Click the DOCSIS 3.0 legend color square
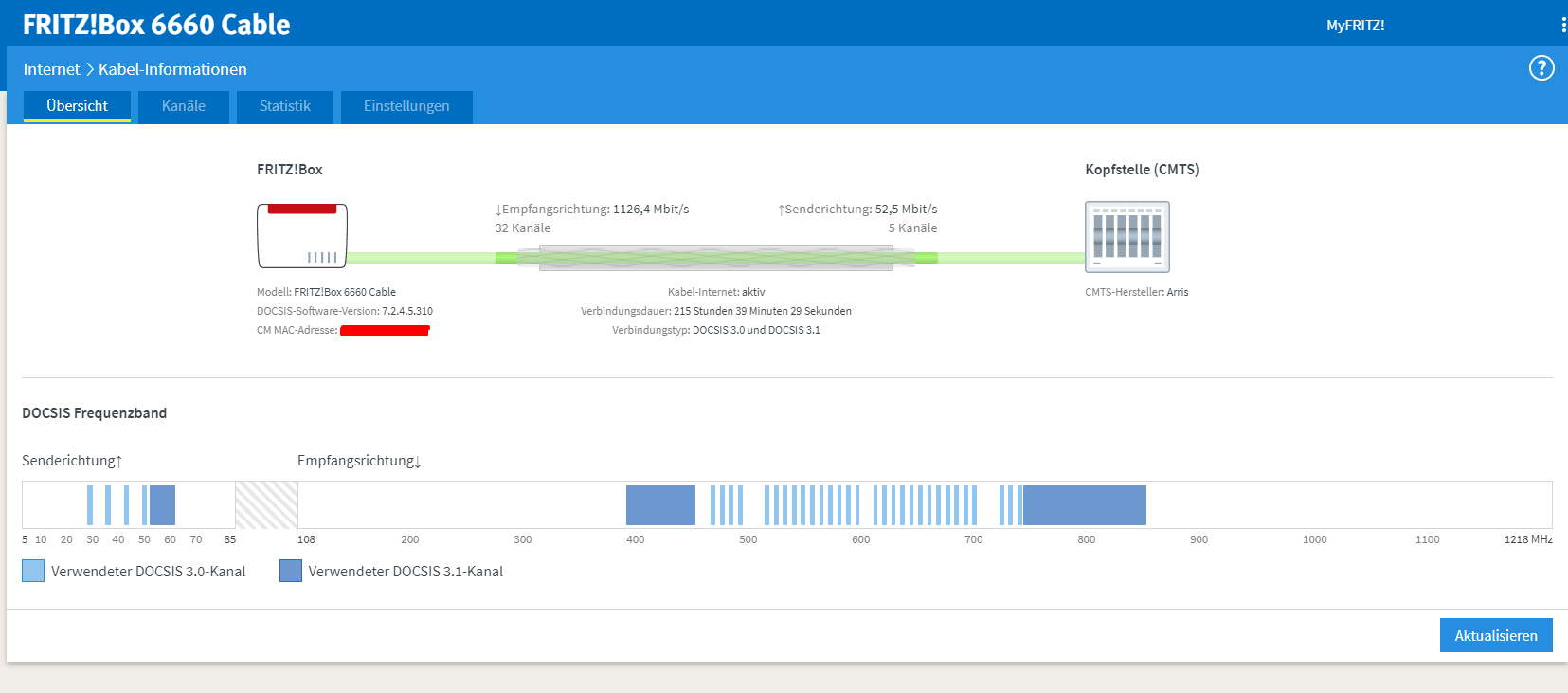Viewport: 1568px width, 693px height. 33,571
